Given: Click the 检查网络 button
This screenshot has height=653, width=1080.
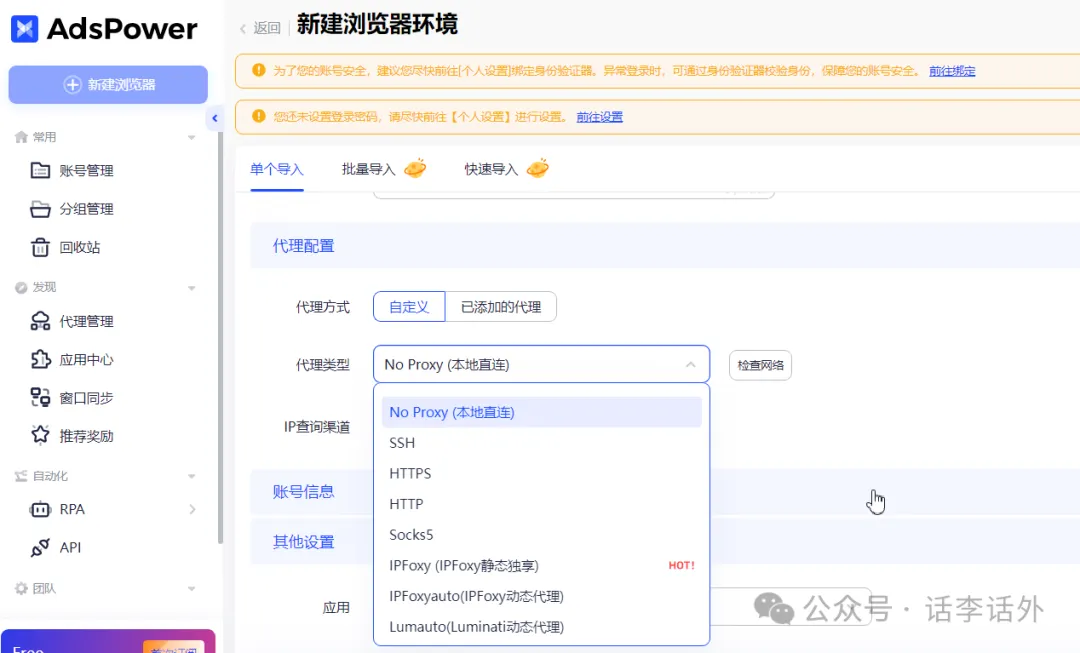Looking at the screenshot, I should tap(760, 365).
